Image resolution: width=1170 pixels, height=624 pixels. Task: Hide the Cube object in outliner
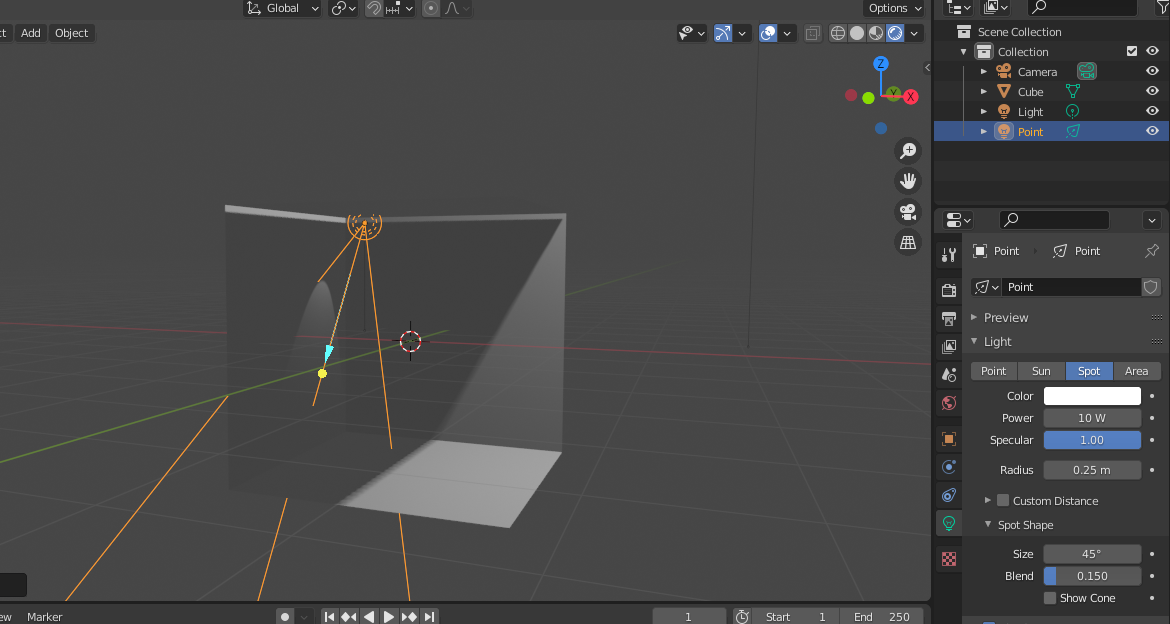(x=1152, y=91)
